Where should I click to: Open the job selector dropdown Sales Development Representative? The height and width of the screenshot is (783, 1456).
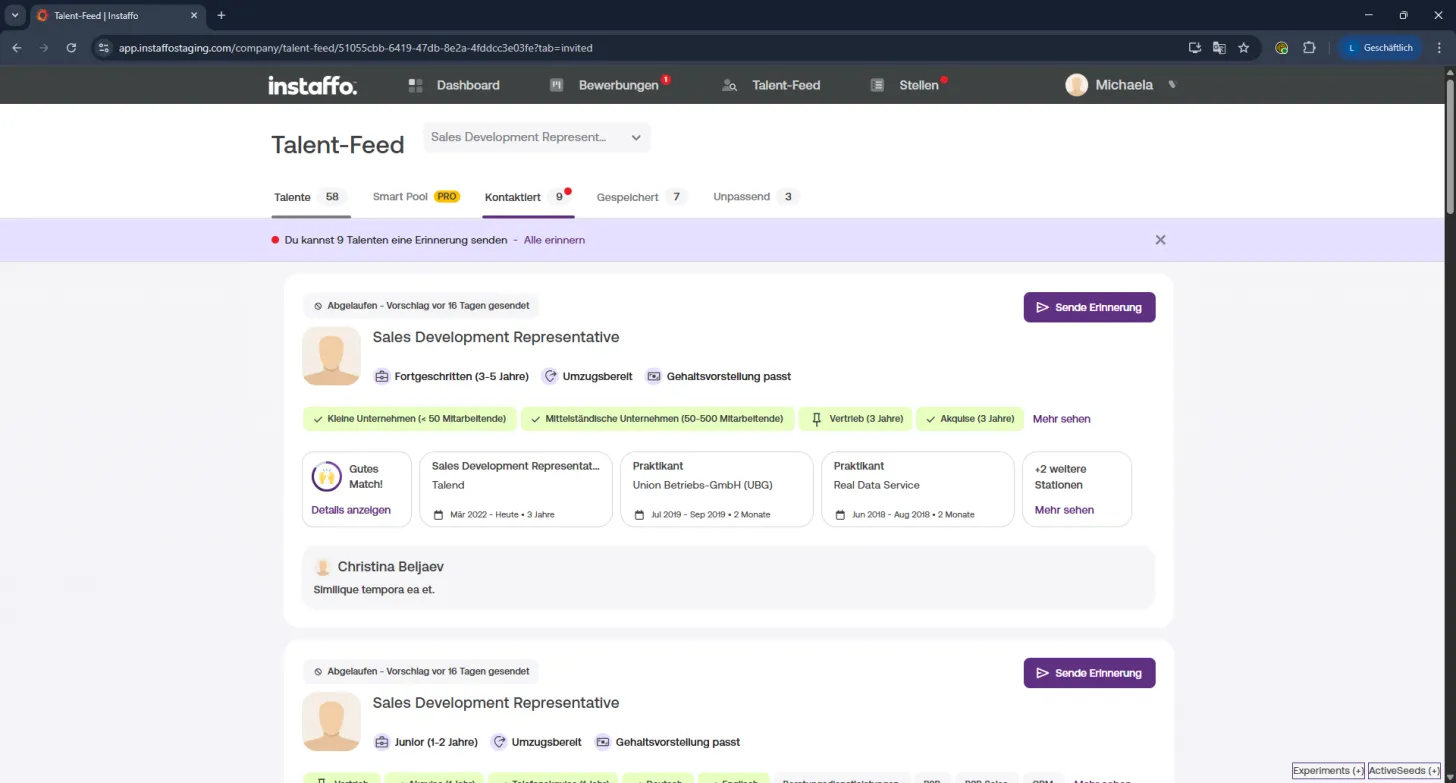[x=537, y=137]
